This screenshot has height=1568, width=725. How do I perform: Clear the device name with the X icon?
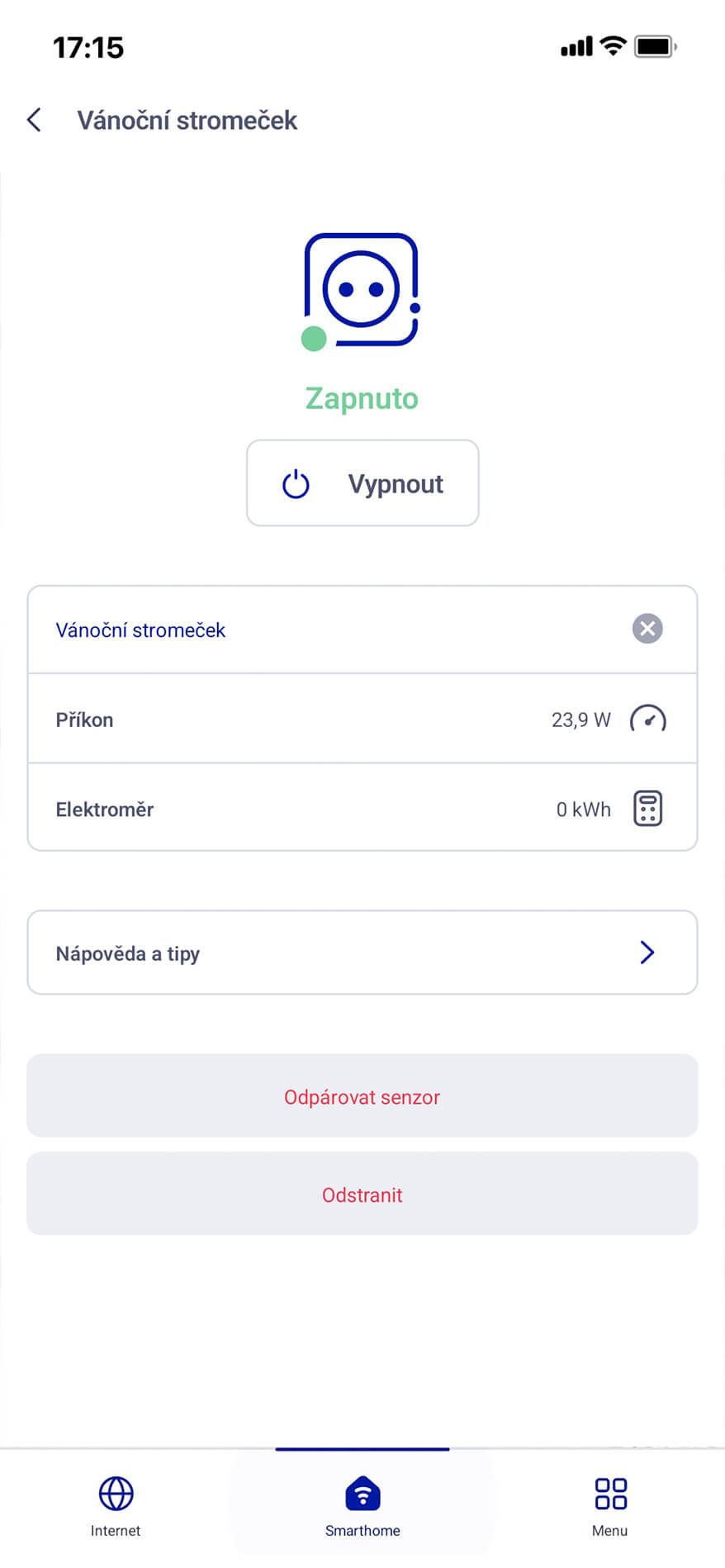pos(647,629)
